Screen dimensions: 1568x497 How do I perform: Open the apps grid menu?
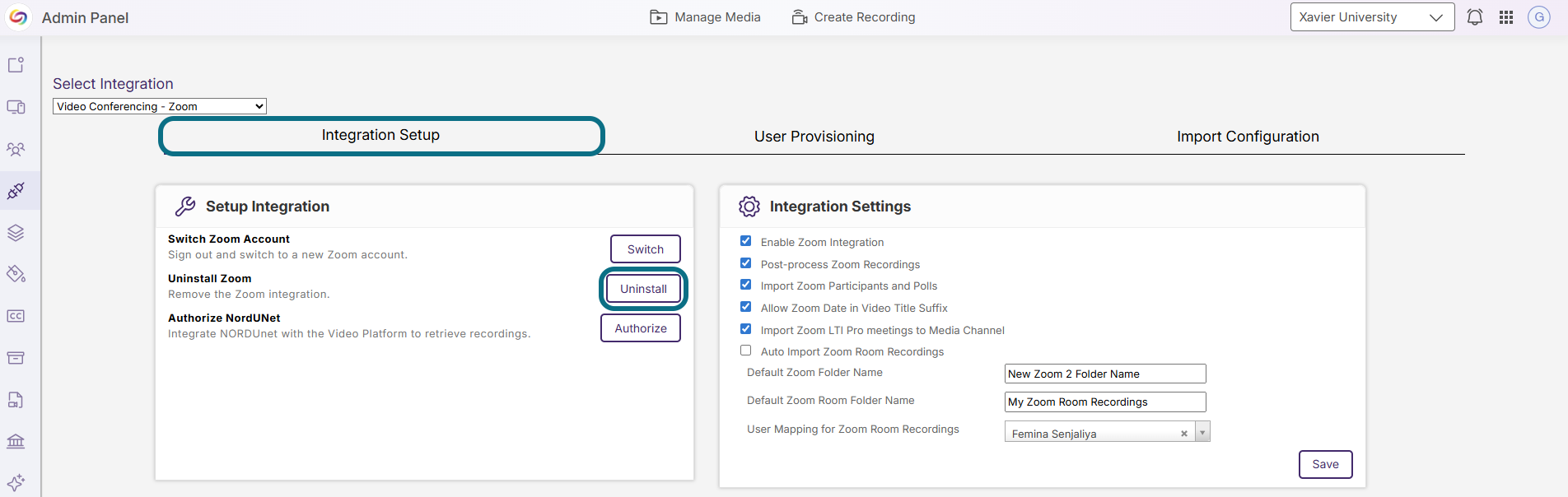(x=1506, y=17)
